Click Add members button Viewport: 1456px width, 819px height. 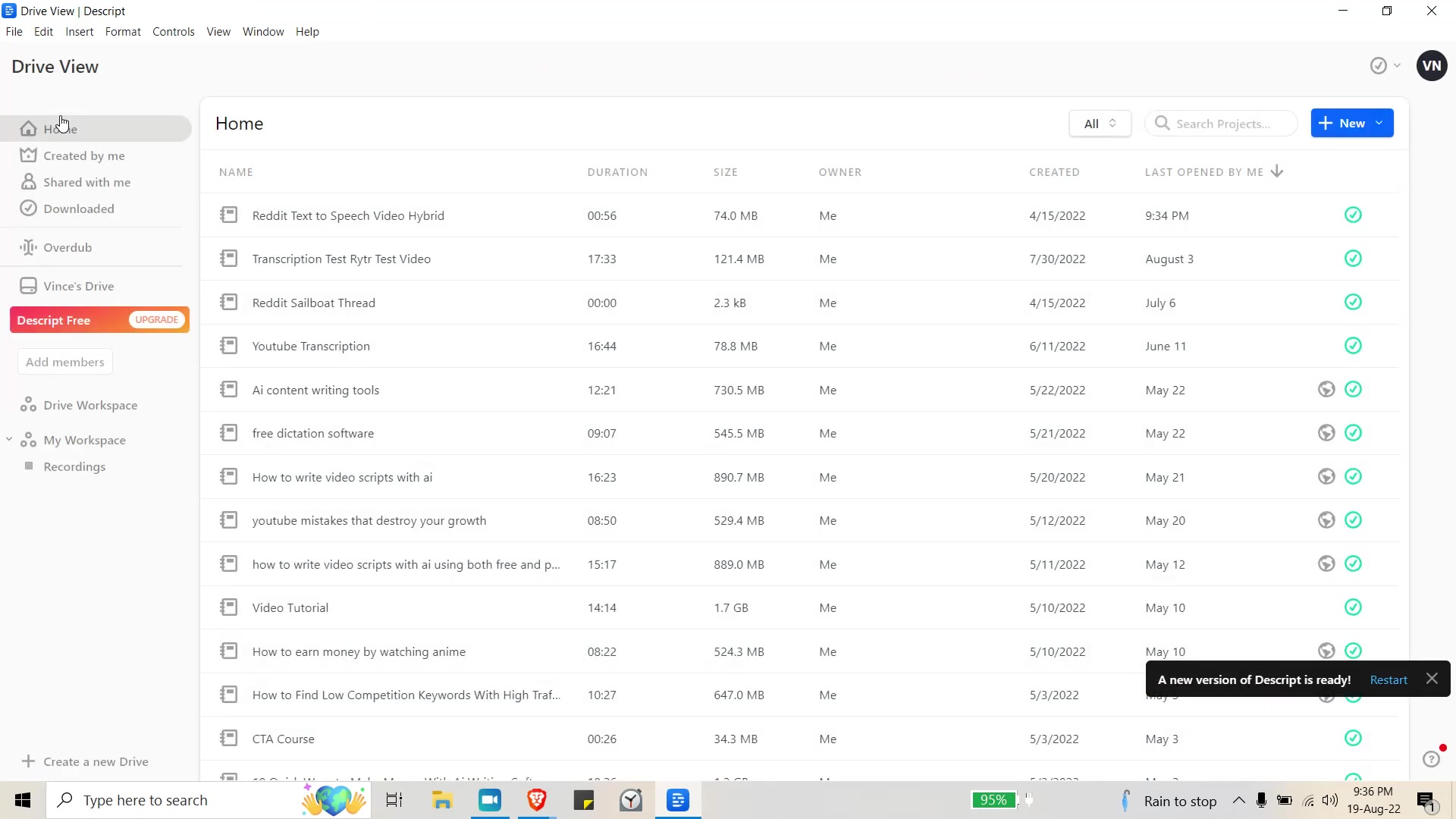point(65,362)
